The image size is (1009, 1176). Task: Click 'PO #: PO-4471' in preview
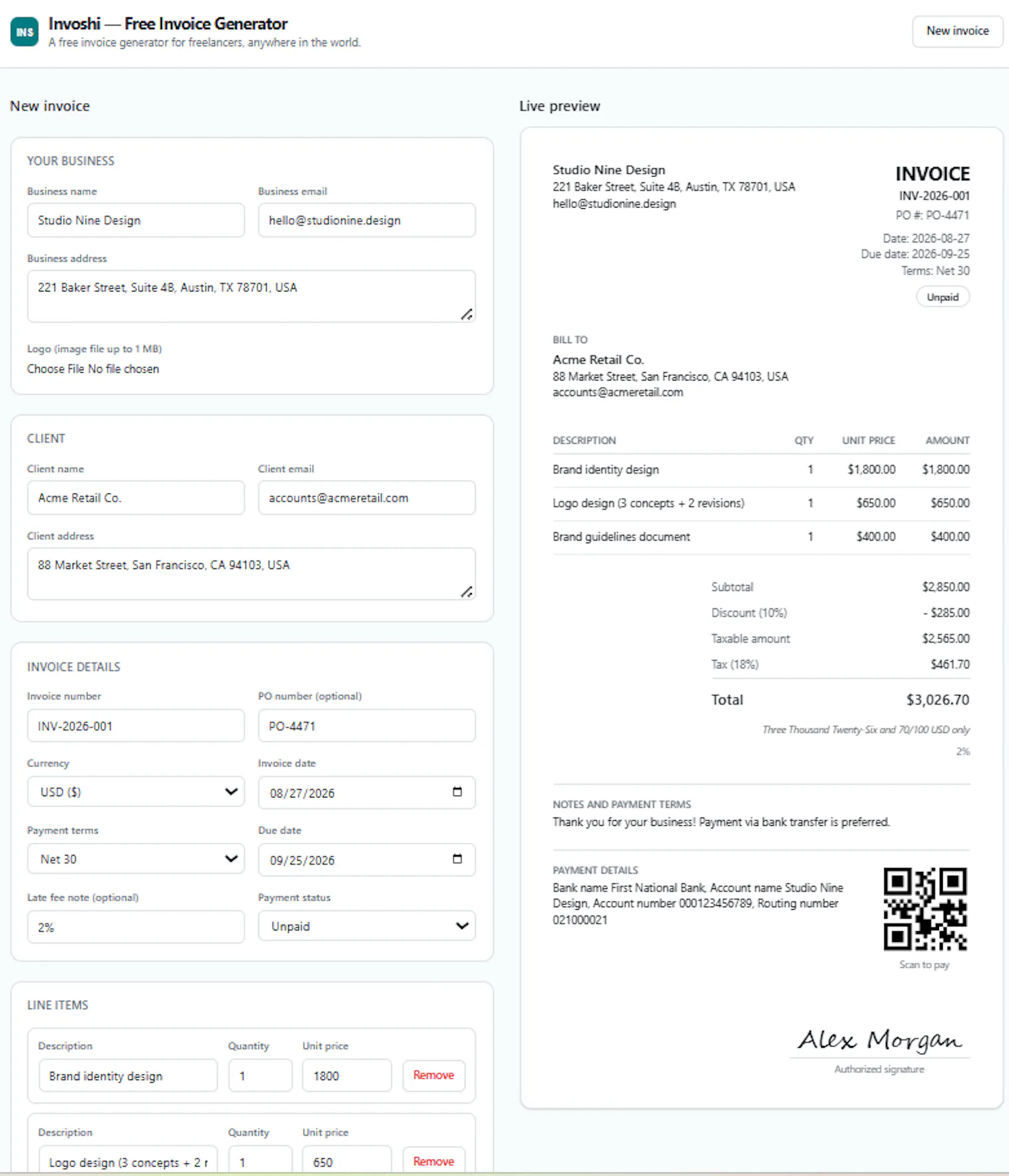(933, 215)
